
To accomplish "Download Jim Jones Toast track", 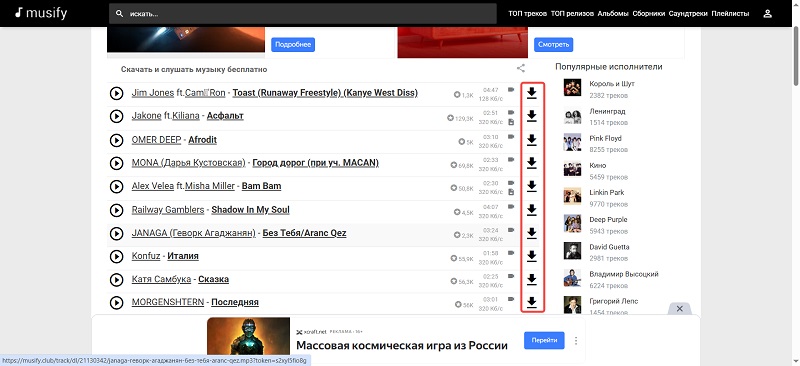I will tap(532, 93).
